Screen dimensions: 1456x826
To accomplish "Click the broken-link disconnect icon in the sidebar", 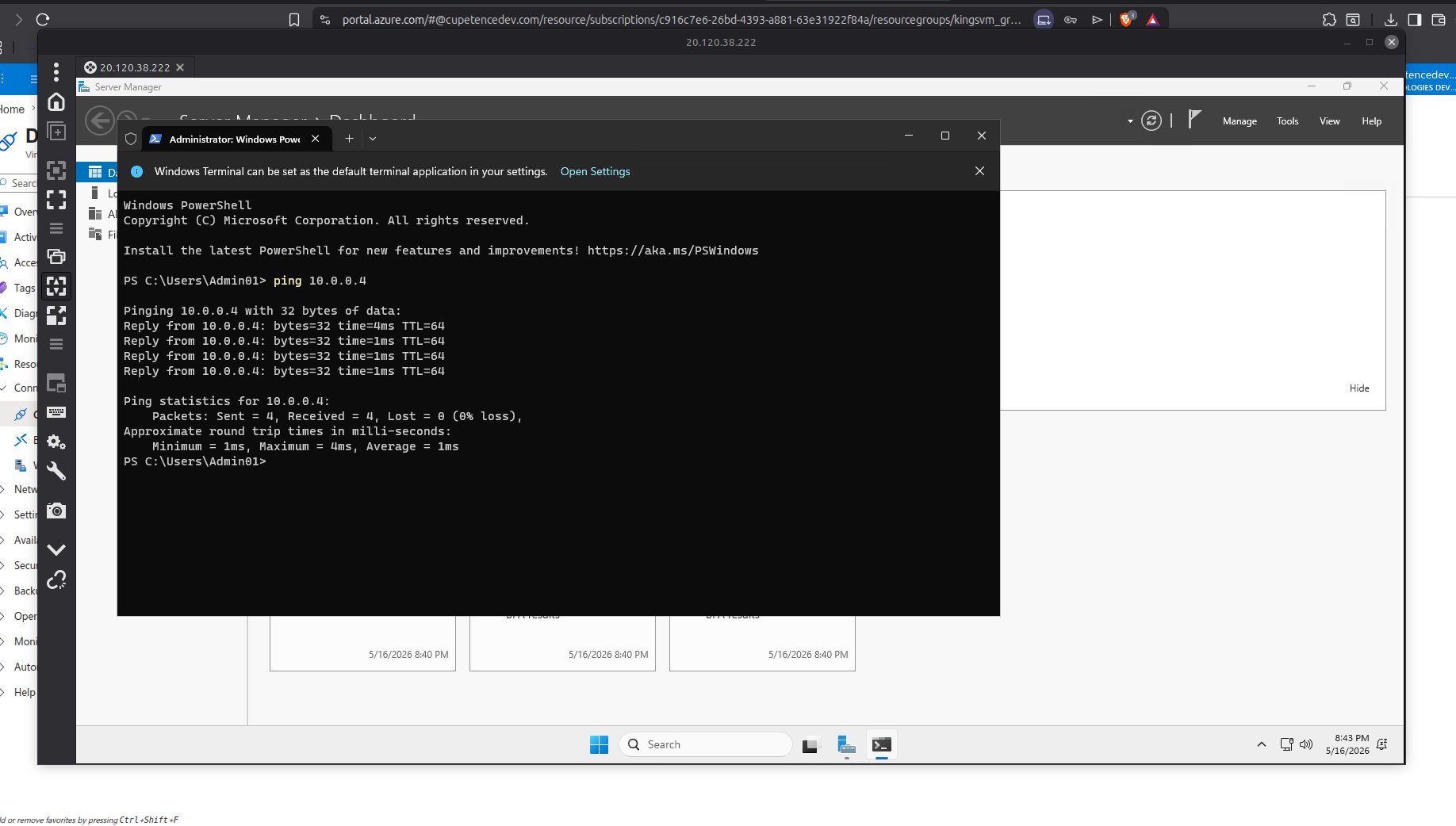I will click(56, 579).
